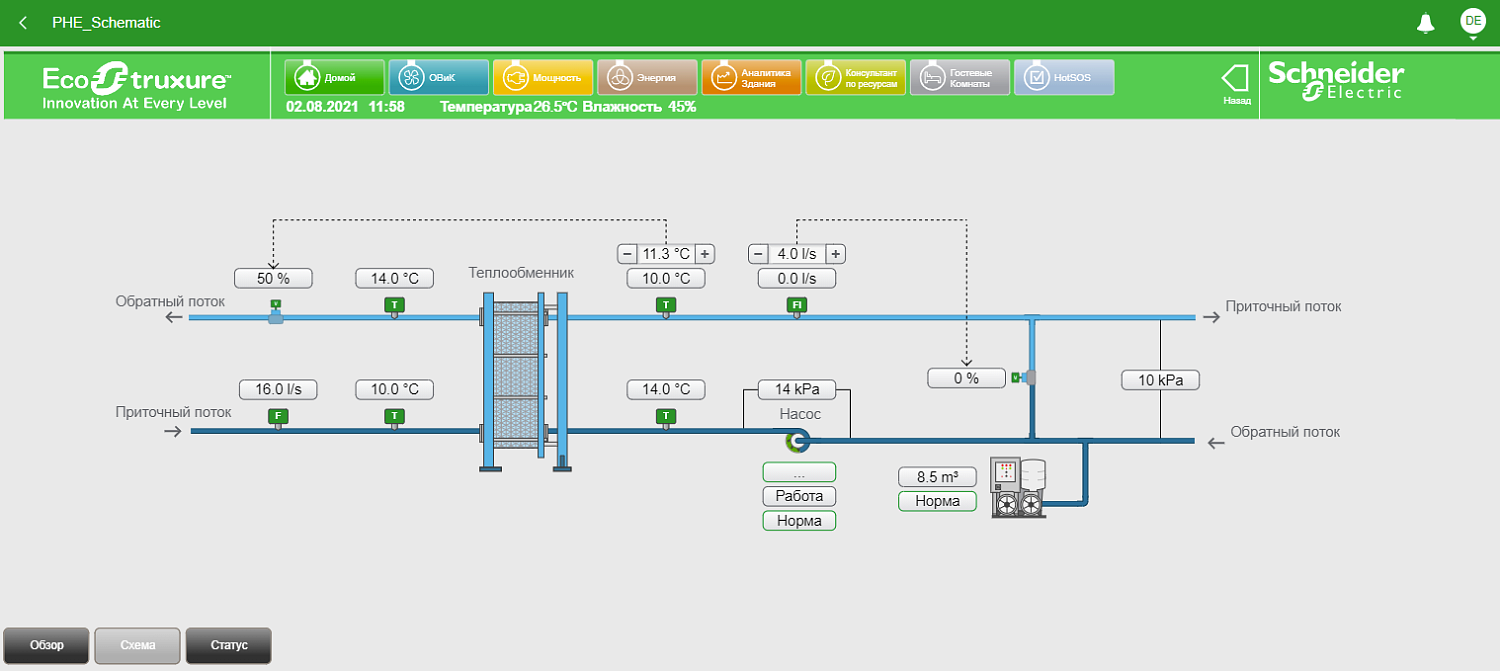The image size is (1500, 671).
Task: Click Норма status under 8.5 m³
Action: (937, 501)
